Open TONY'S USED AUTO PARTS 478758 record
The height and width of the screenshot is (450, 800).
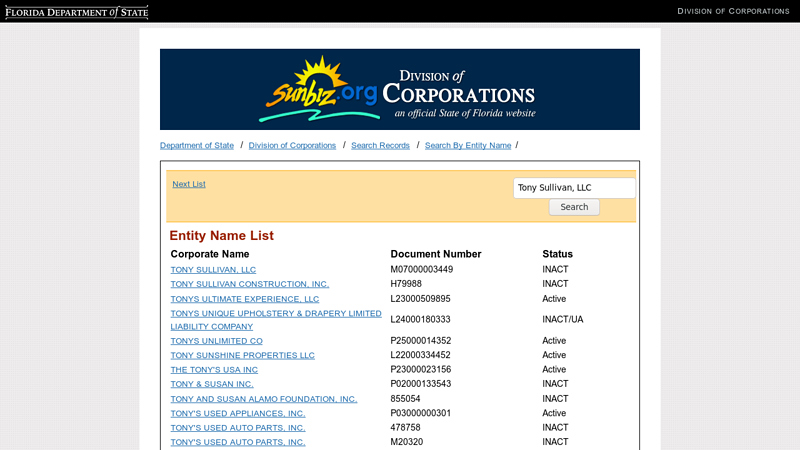pos(238,428)
